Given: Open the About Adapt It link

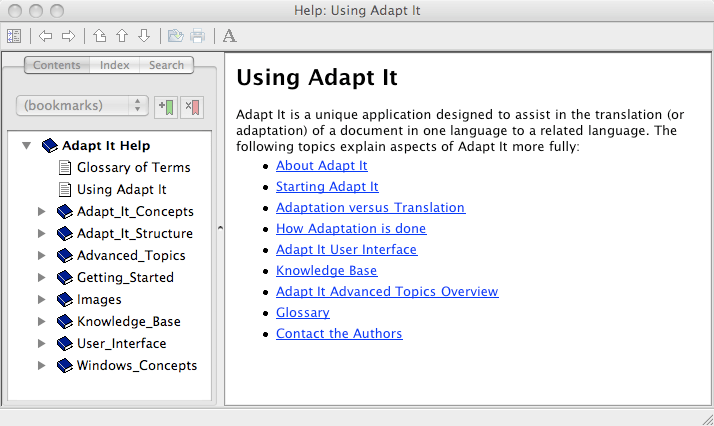Looking at the screenshot, I should coord(321,166).
